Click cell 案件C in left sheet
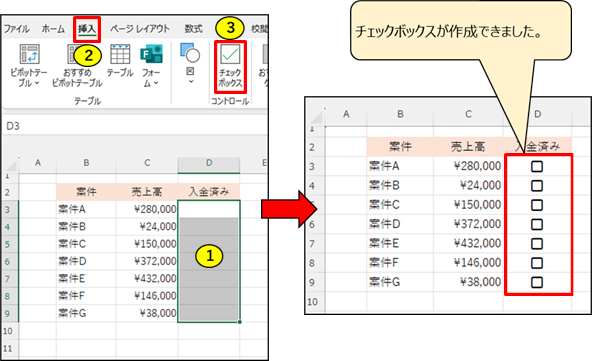Image resolution: width=592 pixels, height=361 pixels. coord(86,244)
